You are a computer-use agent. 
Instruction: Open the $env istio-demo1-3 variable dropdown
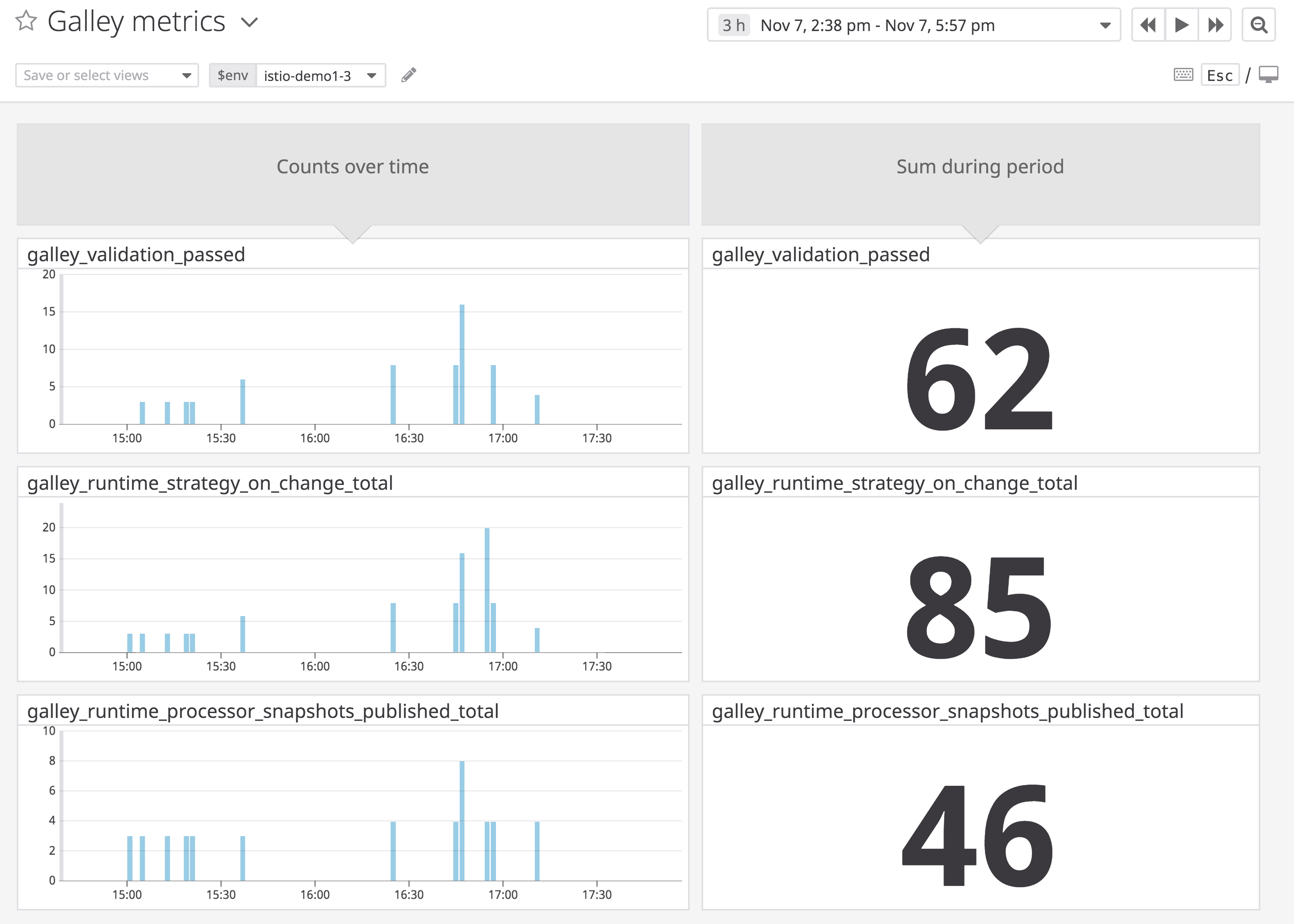[320, 75]
